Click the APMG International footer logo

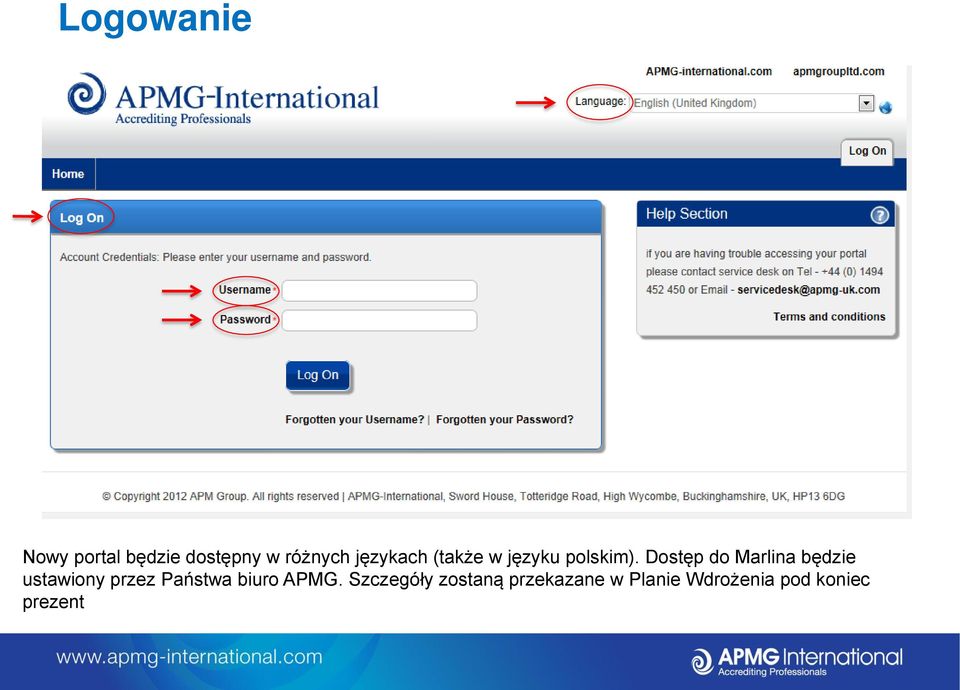tap(797, 661)
